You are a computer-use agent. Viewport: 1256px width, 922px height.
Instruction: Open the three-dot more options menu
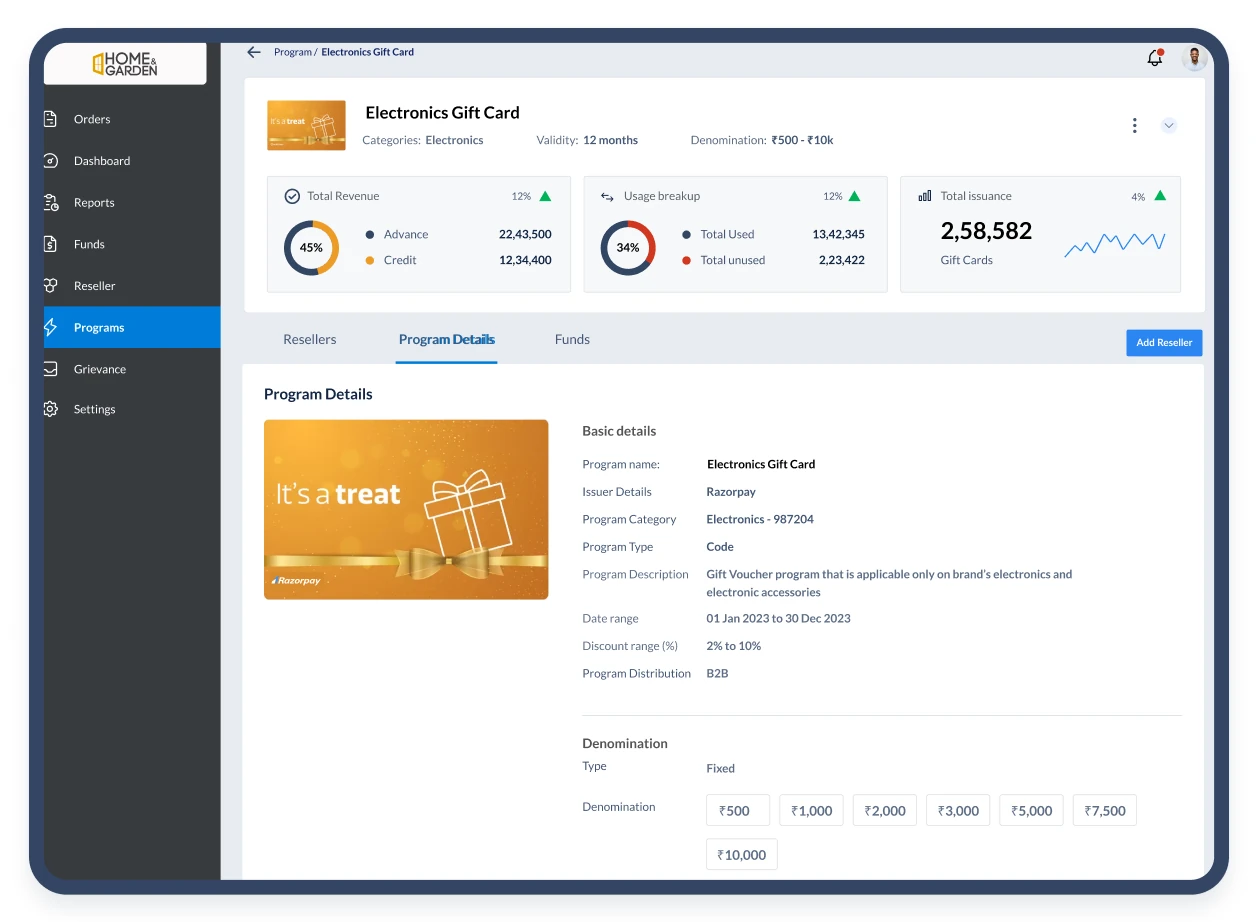pyautogui.click(x=1134, y=126)
